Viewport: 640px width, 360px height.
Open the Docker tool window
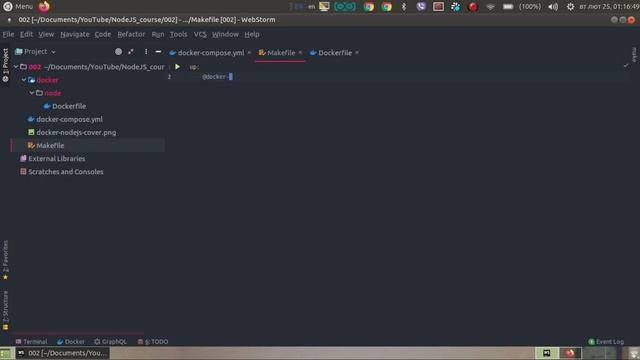(x=71, y=342)
